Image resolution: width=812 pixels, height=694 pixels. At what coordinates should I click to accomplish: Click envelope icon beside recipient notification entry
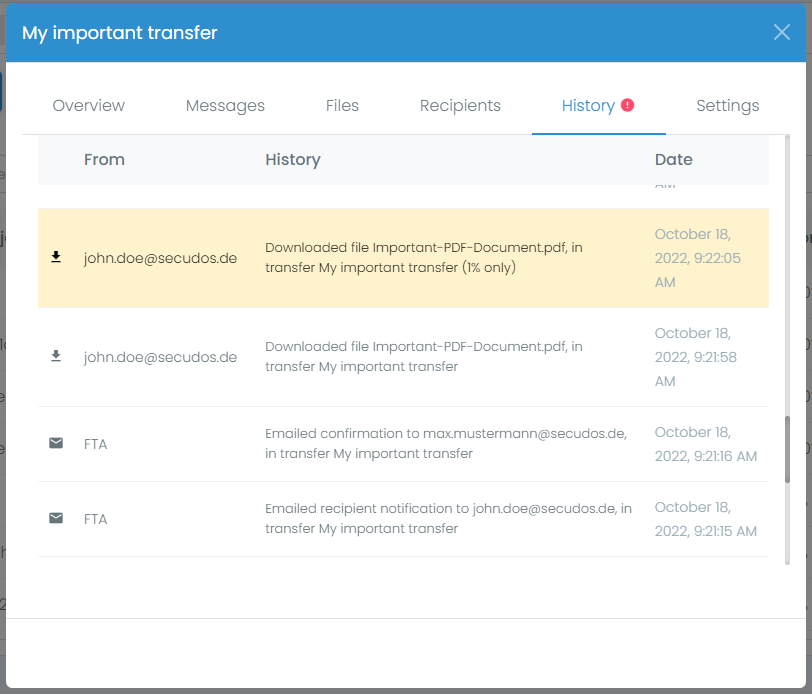[x=56, y=518]
